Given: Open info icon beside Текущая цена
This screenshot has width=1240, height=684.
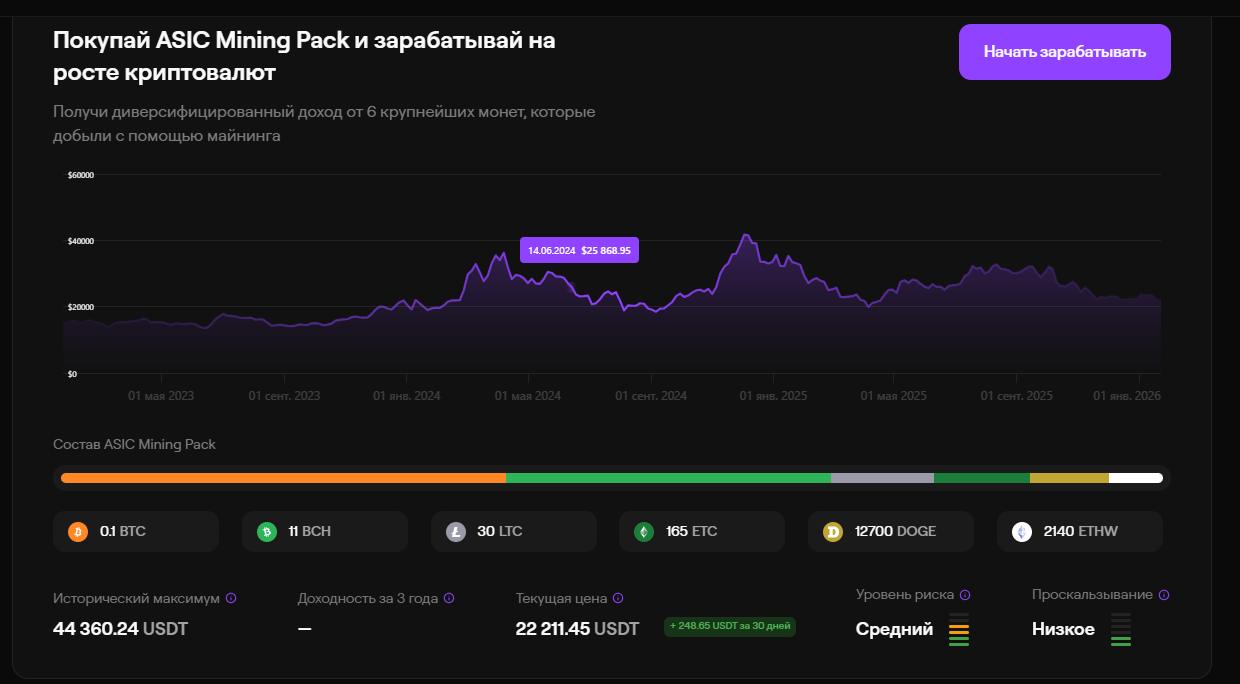Looking at the screenshot, I should [x=618, y=598].
